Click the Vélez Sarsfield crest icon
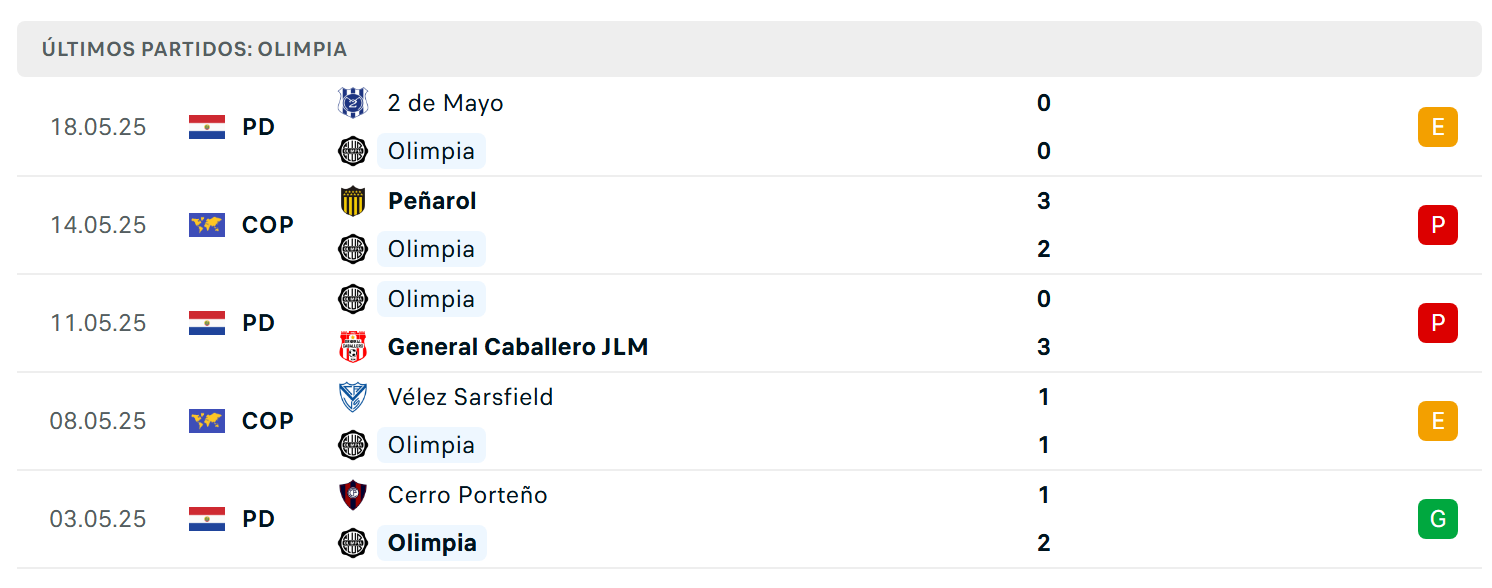The width and height of the screenshot is (1492, 588). tap(353, 397)
